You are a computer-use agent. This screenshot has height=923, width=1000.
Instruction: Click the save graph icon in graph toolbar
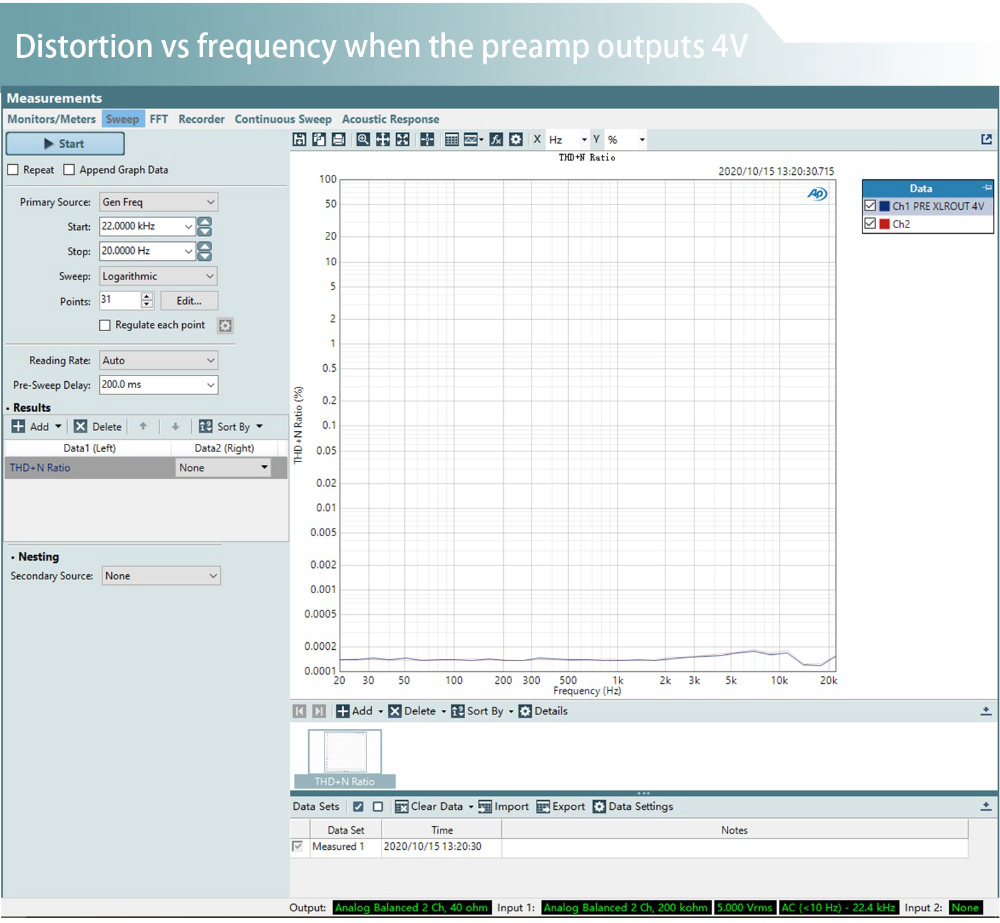[x=299, y=140]
